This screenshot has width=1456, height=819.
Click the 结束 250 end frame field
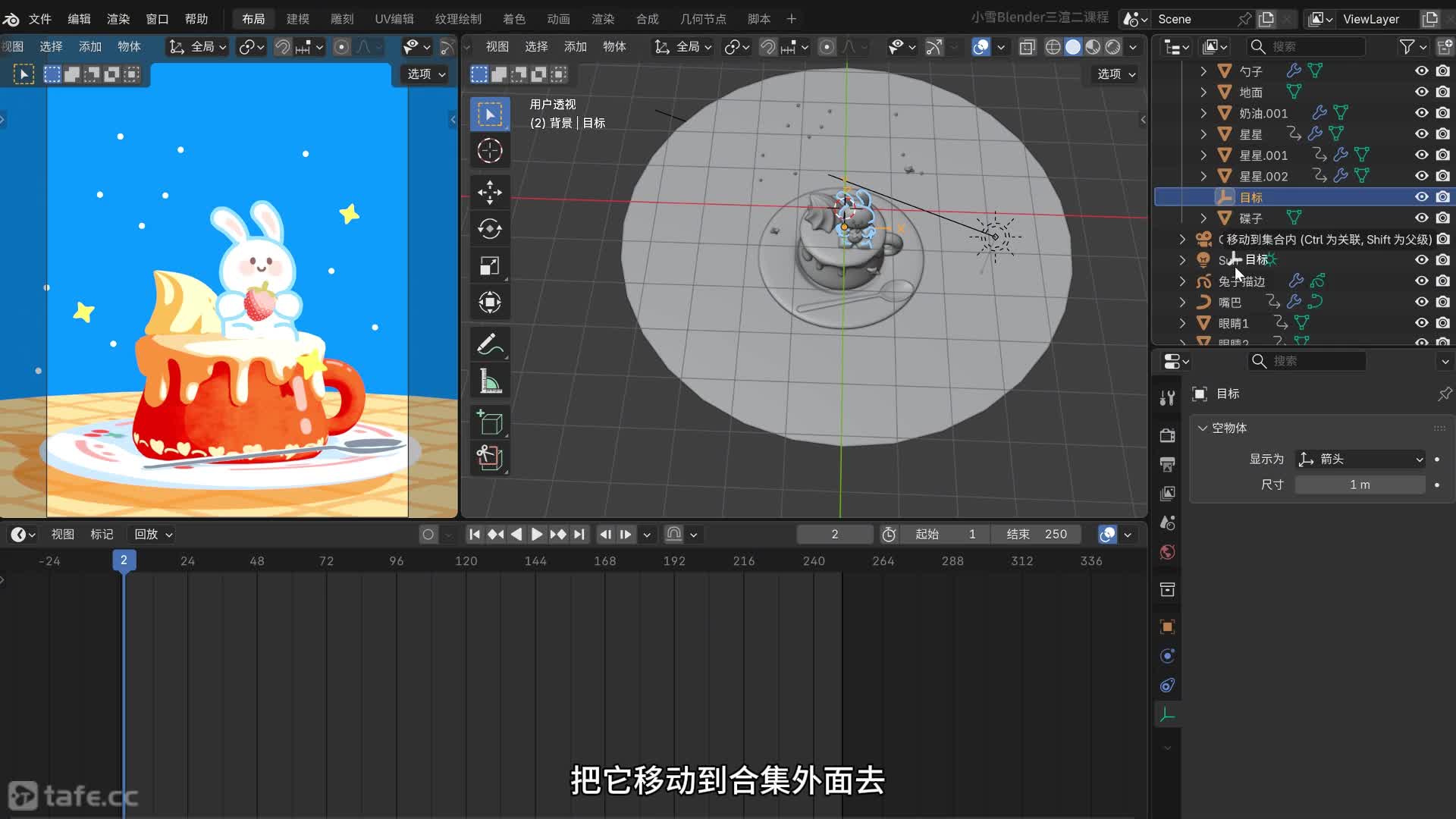pyautogui.click(x=1036, y=535)
